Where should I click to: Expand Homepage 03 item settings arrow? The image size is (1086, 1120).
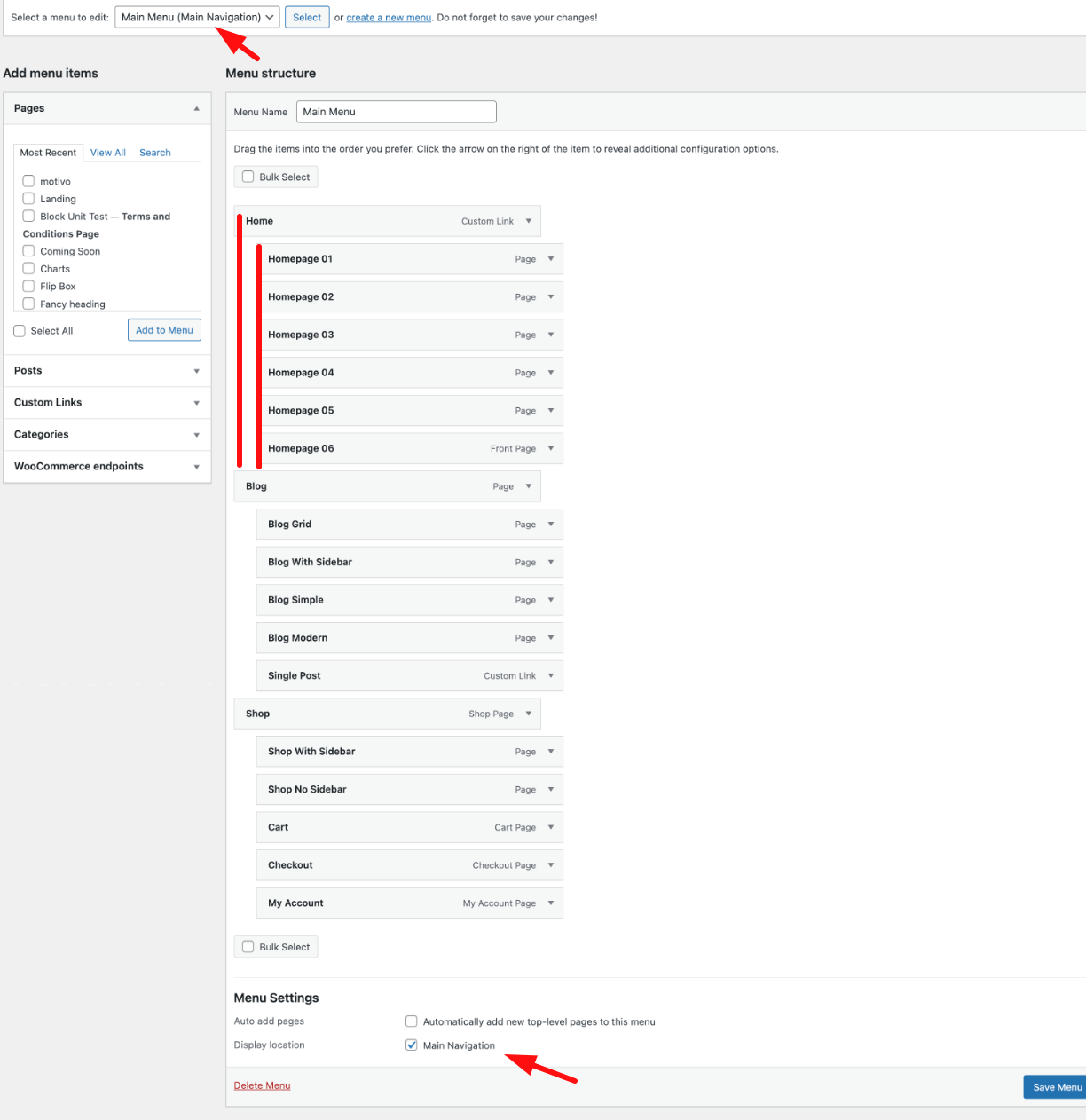(x=551, y=335)
